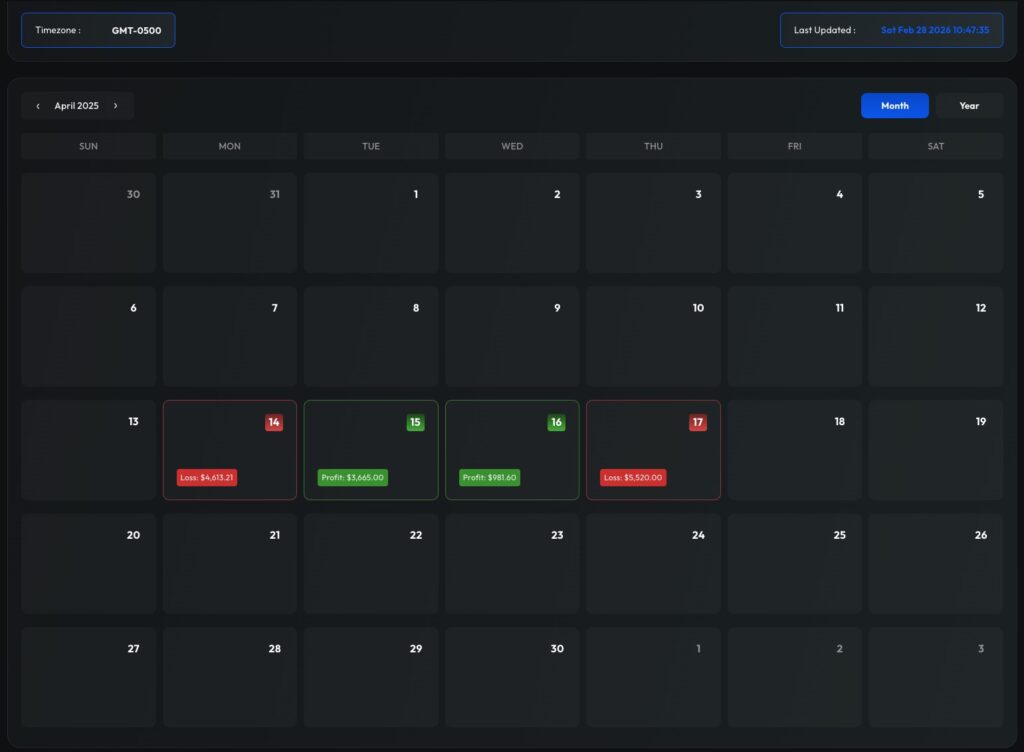Click the Profit $981.60 badge
The image size is (1024, 752).
point(488,477)
